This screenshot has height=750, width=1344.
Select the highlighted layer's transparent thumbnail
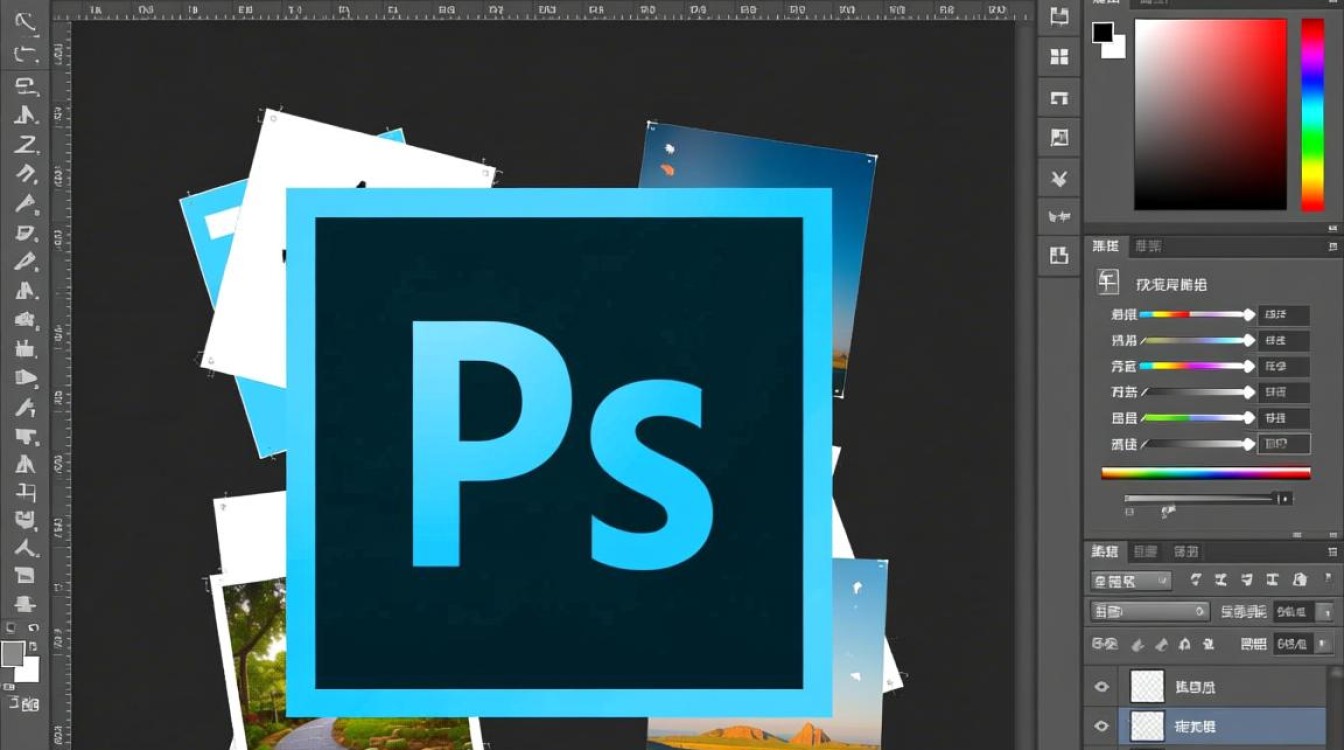1147,726
